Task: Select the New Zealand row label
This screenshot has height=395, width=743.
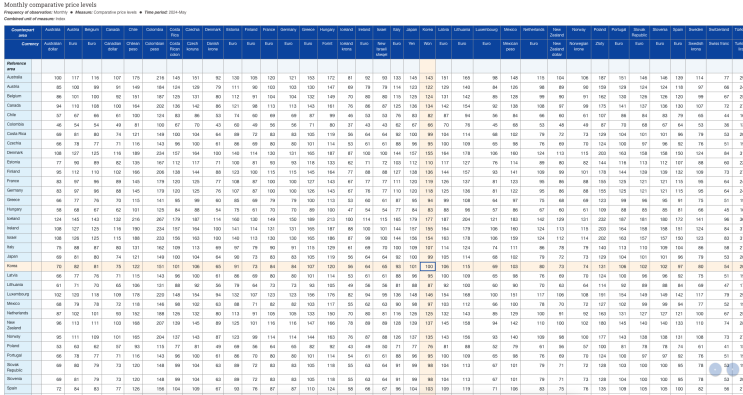Action: (x=18, y=325)
